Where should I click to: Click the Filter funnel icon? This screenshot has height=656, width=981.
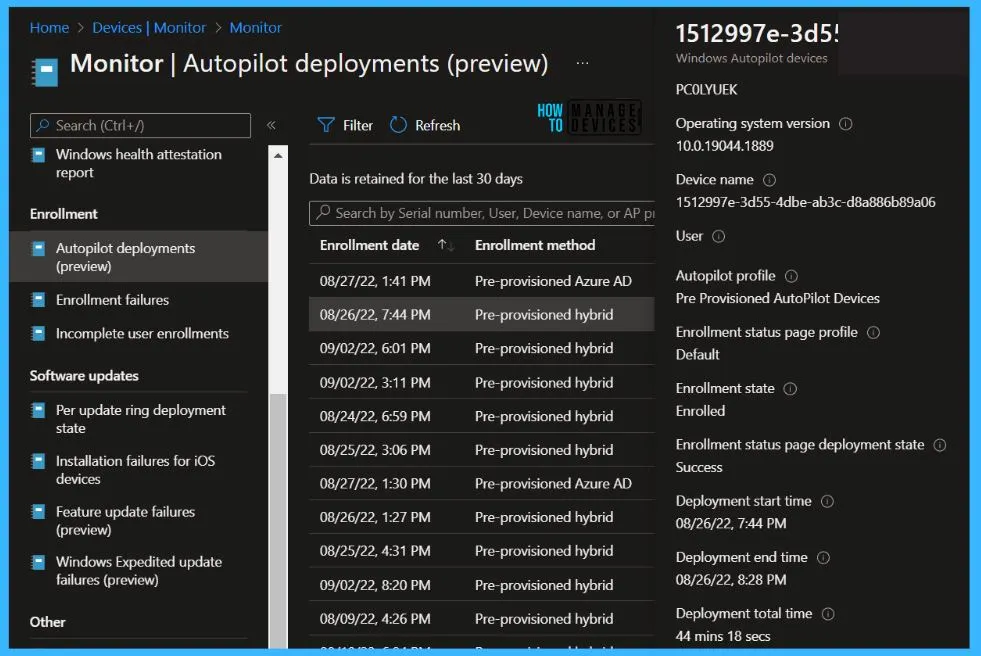click(326, 125)
